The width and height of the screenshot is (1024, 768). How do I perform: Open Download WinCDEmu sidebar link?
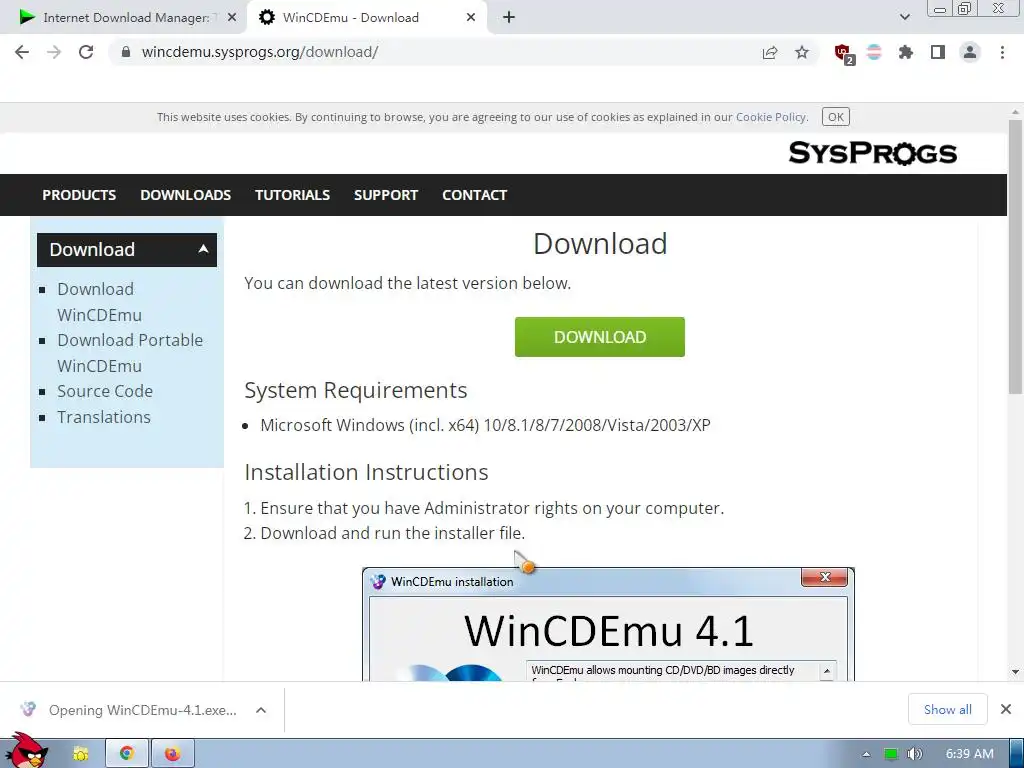point(99,302)
